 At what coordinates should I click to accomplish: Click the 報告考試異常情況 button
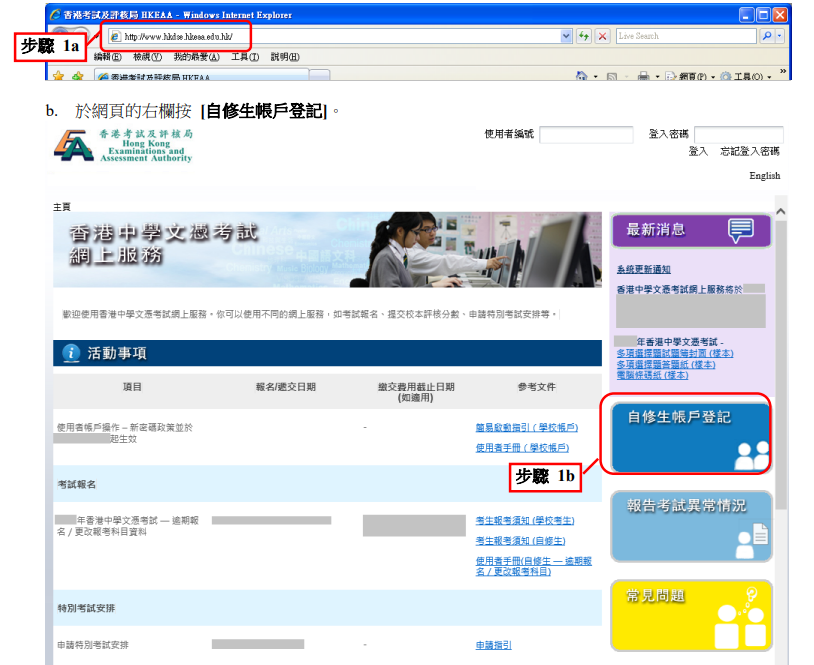click(x=691, y=526)
